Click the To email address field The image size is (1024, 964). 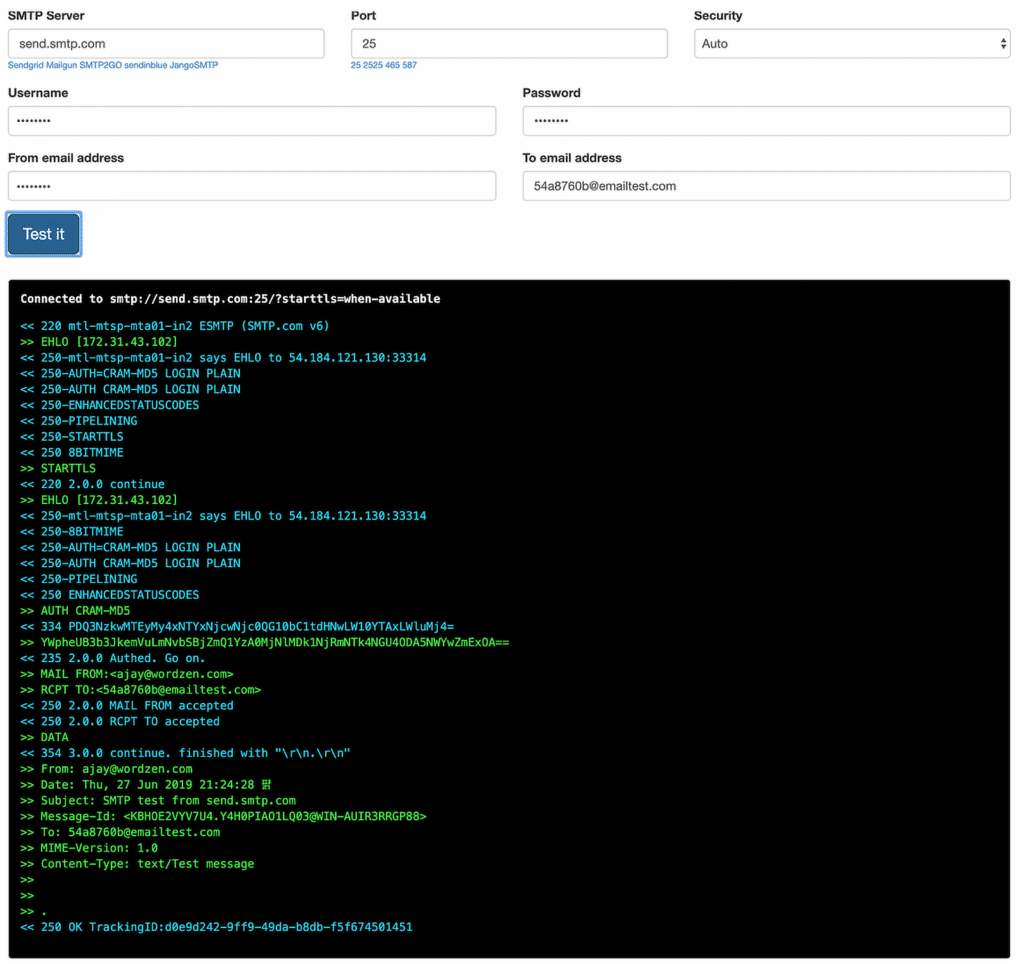766,185
